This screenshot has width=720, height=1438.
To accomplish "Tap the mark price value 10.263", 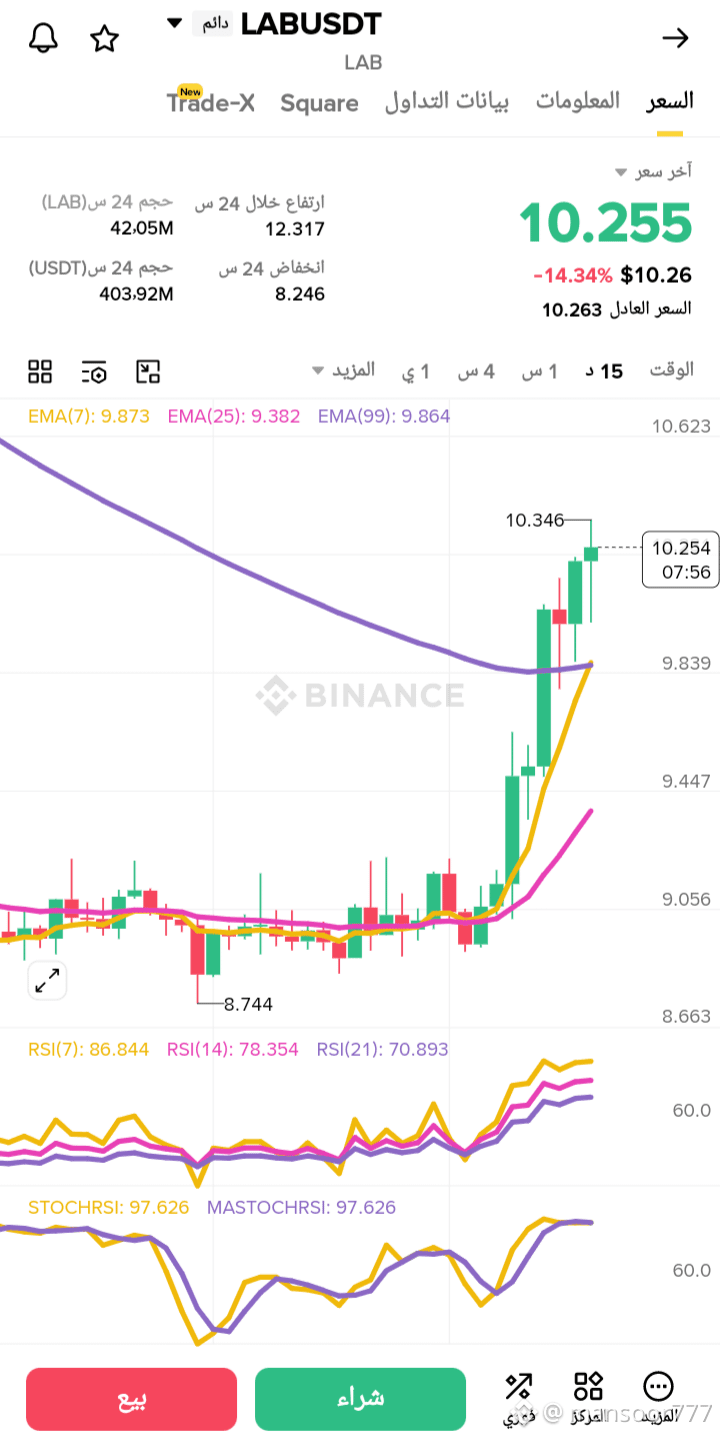I will coord(572,310).
